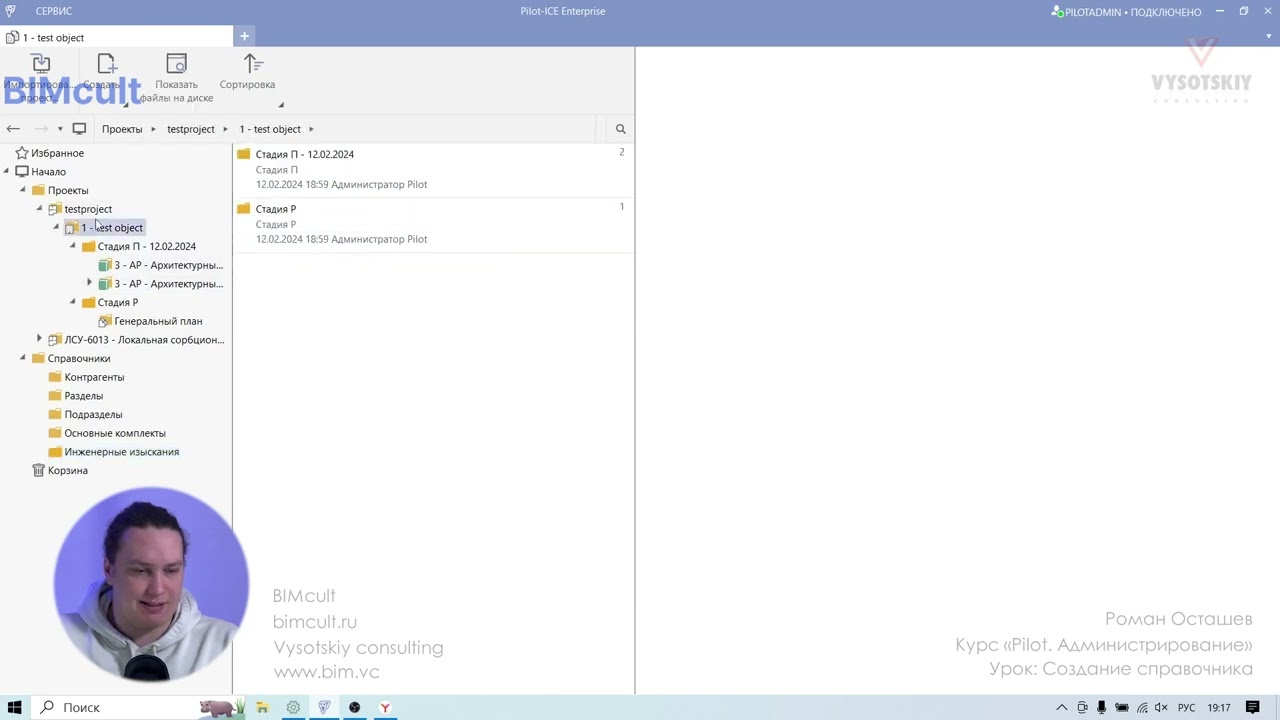This screenshot has height=720, width=1280.
Task: Add a new tab with plus button
Action: (244, 37)
